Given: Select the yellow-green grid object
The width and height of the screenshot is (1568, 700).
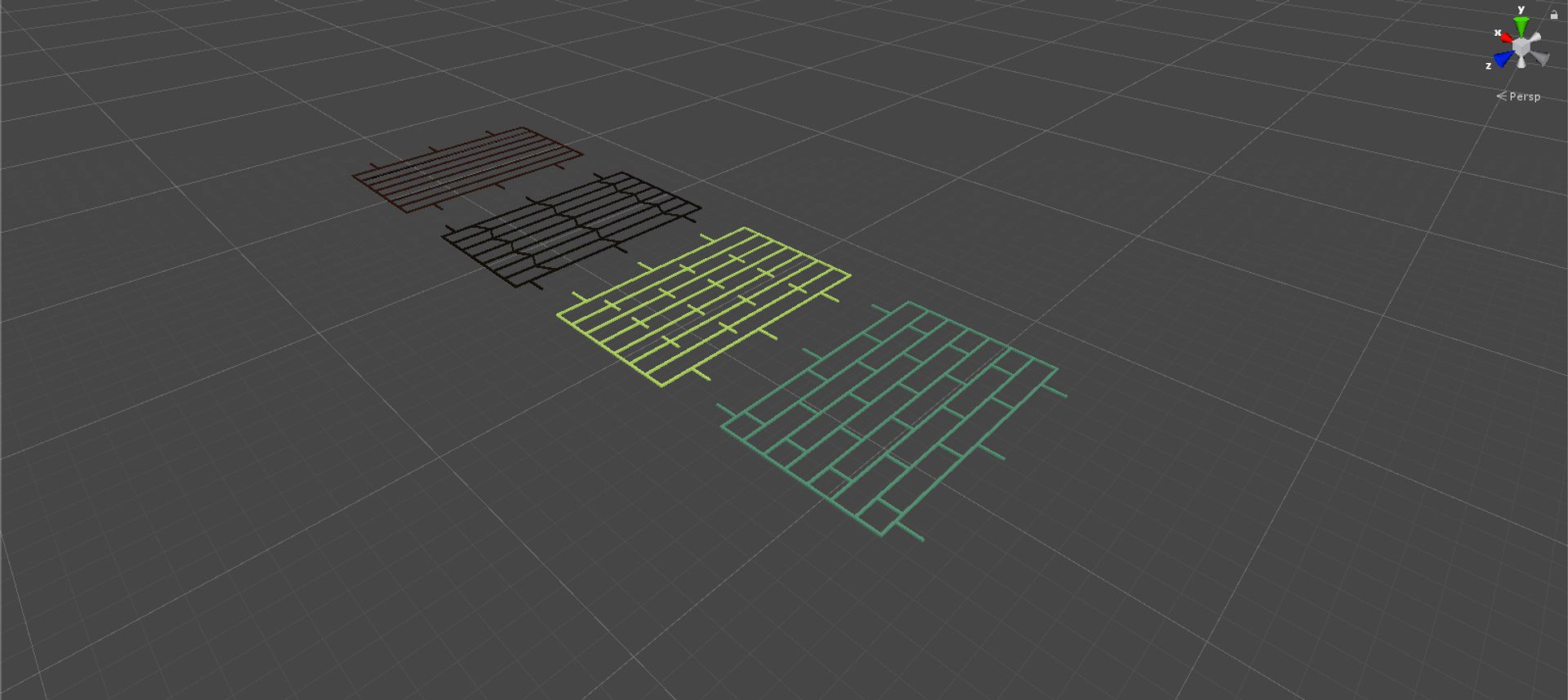Looking at the screenshot, I should [704, 306].
